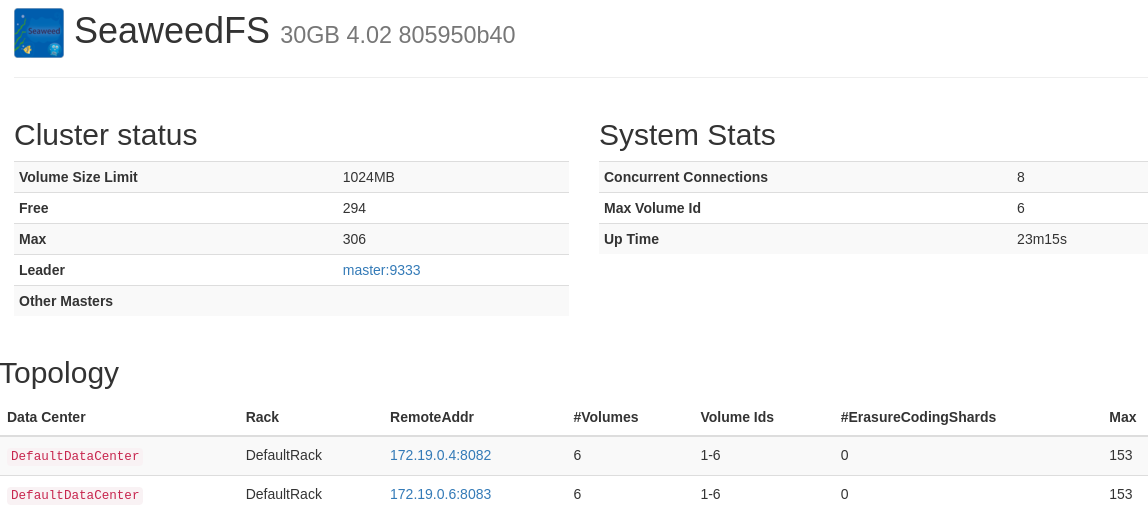
Task: Click the Concurrent Connections row label
Action: point(685,177)
